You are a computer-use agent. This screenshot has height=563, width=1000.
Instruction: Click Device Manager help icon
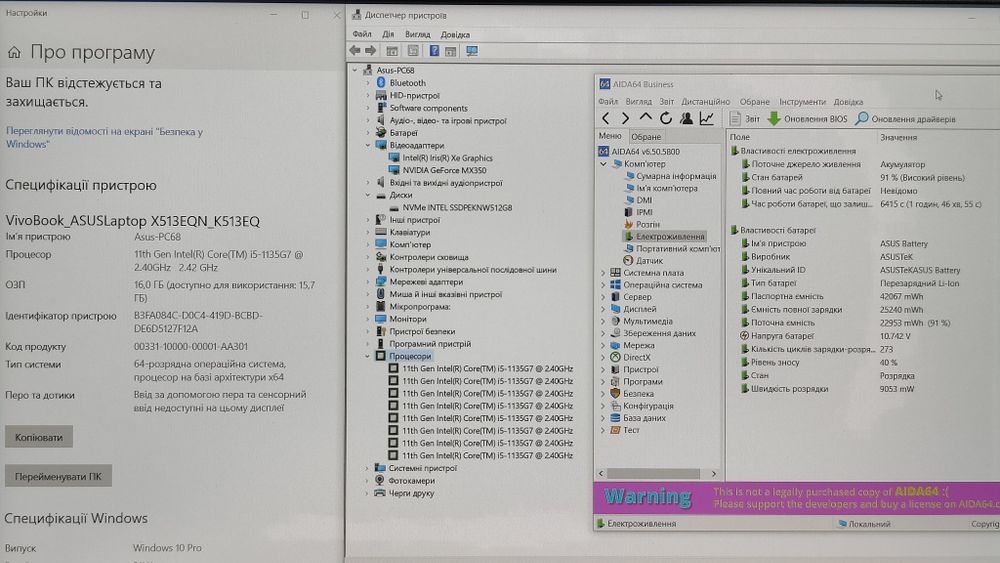point(434,51)
